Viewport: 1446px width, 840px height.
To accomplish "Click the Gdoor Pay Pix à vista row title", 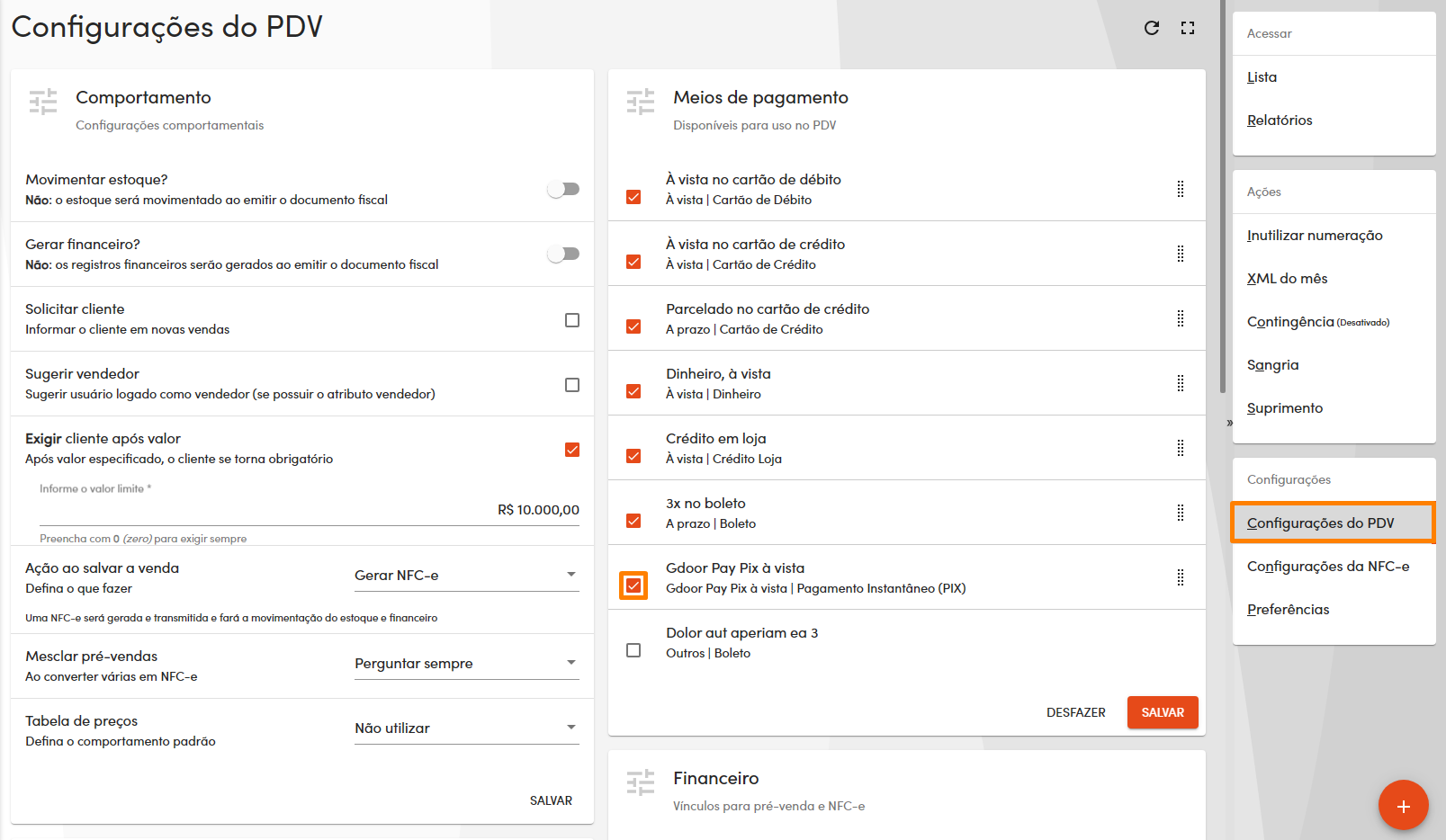I will (735, 568).
